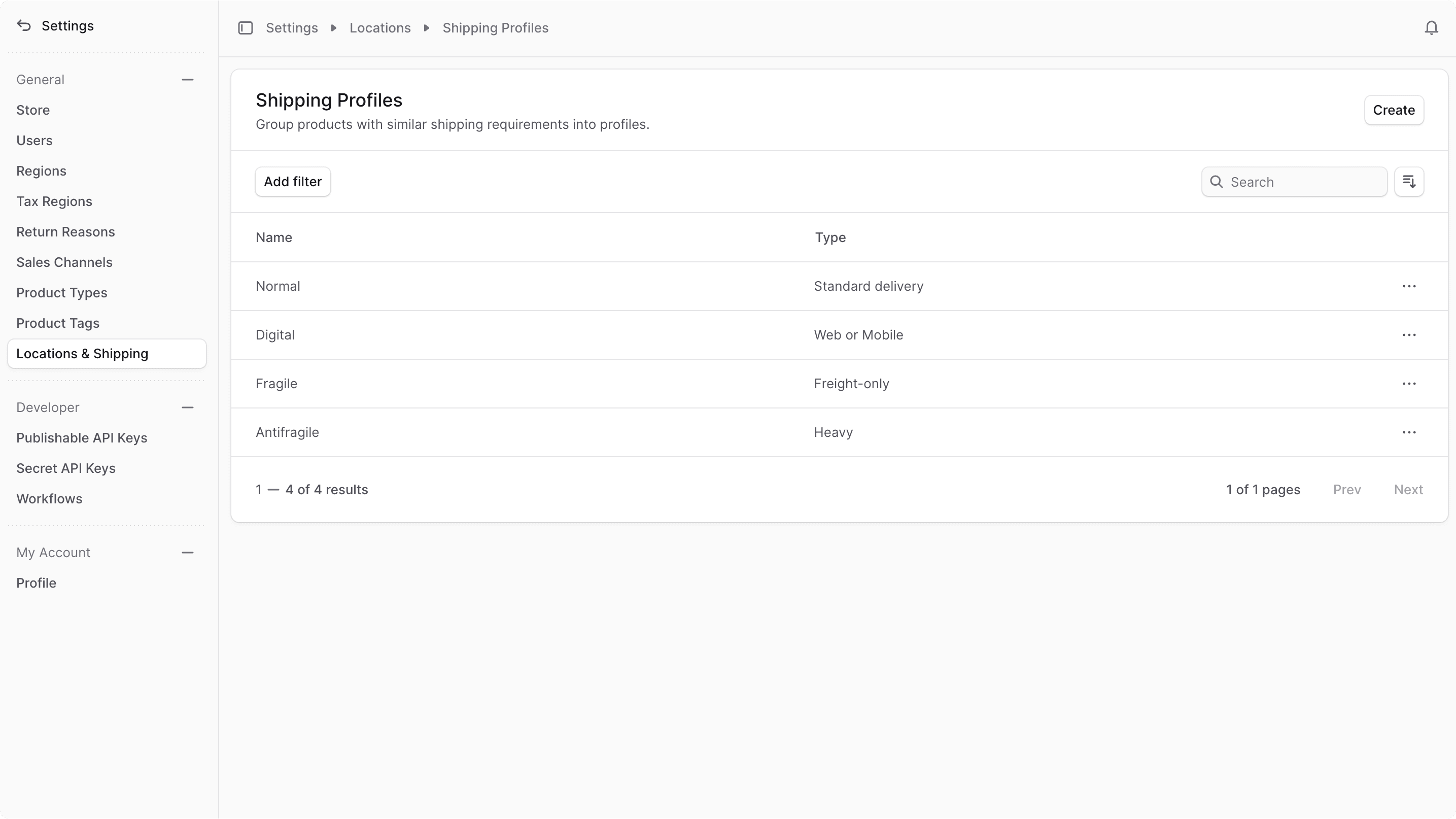Screen dimensions: 1456x819
Task: Collapse the Developer section in the sidebar
Action: pos(188,407)
